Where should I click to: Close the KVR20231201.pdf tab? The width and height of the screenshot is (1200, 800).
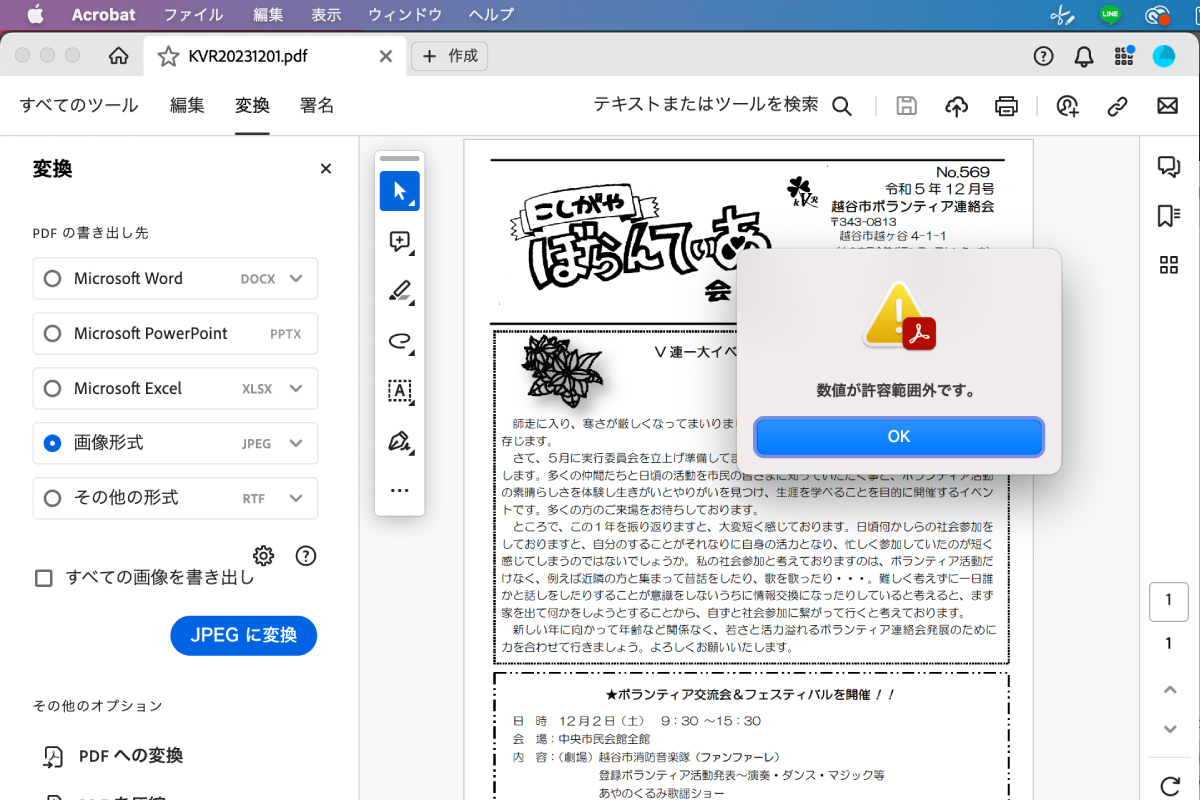(x=385, y=56)
